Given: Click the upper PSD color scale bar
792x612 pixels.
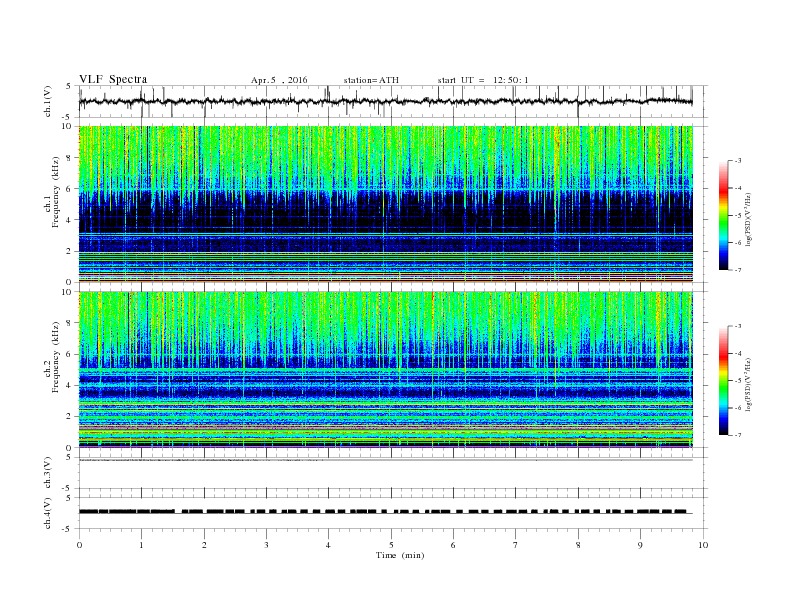Looking at the screenshot, I should click(x=723, y=215).
